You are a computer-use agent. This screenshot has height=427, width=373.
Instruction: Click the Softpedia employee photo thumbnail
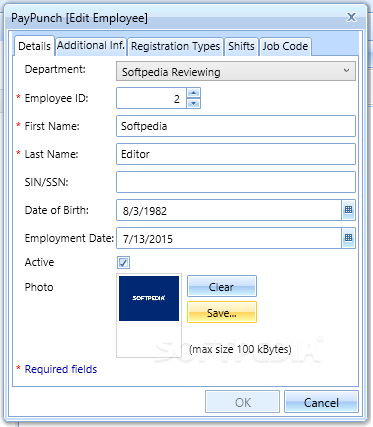tap(149, 298)
